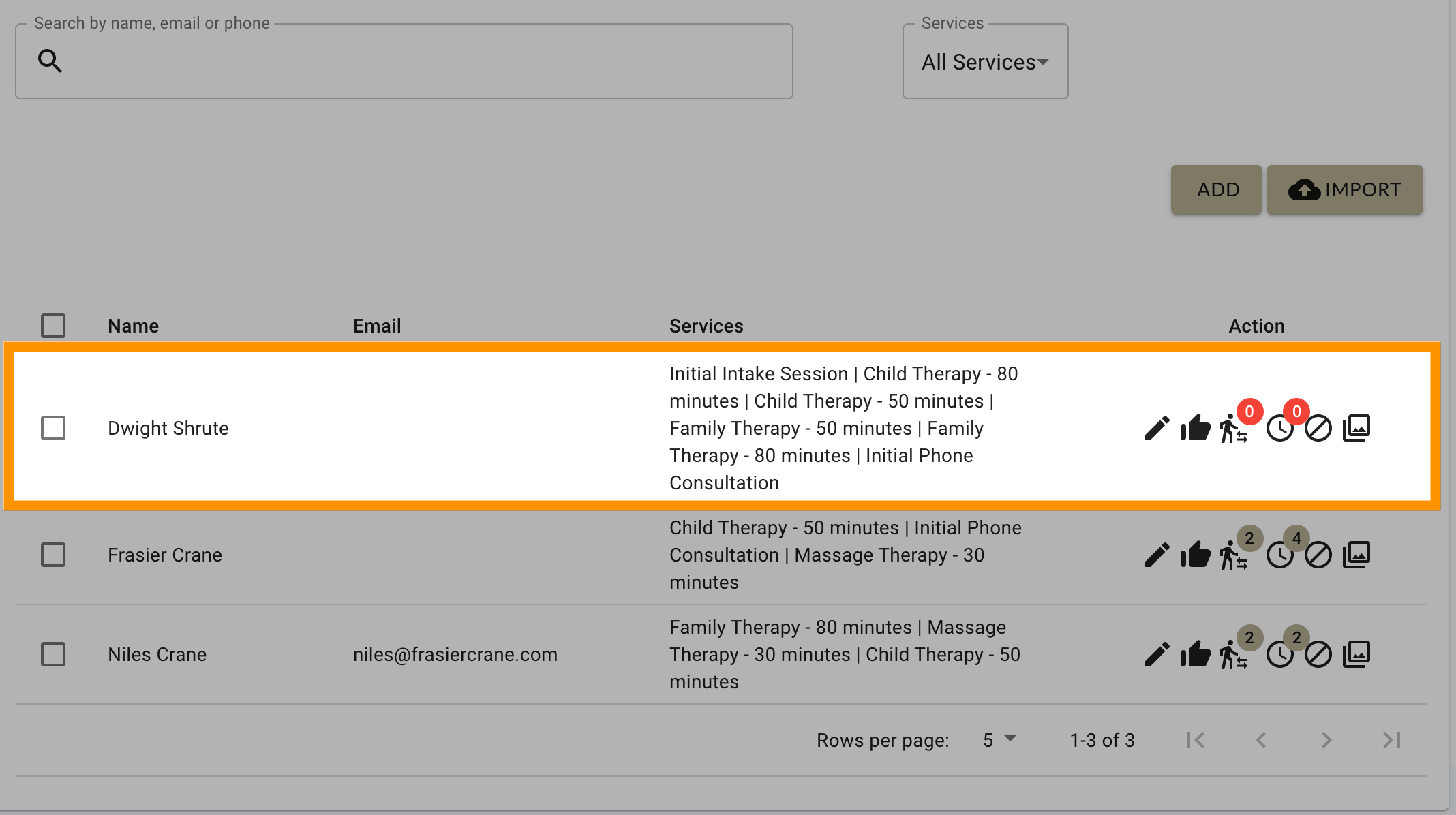Click the cancel/block icon for Frasier Crane
This screenshot has width=1456, height=815.
coord(1319,555)
